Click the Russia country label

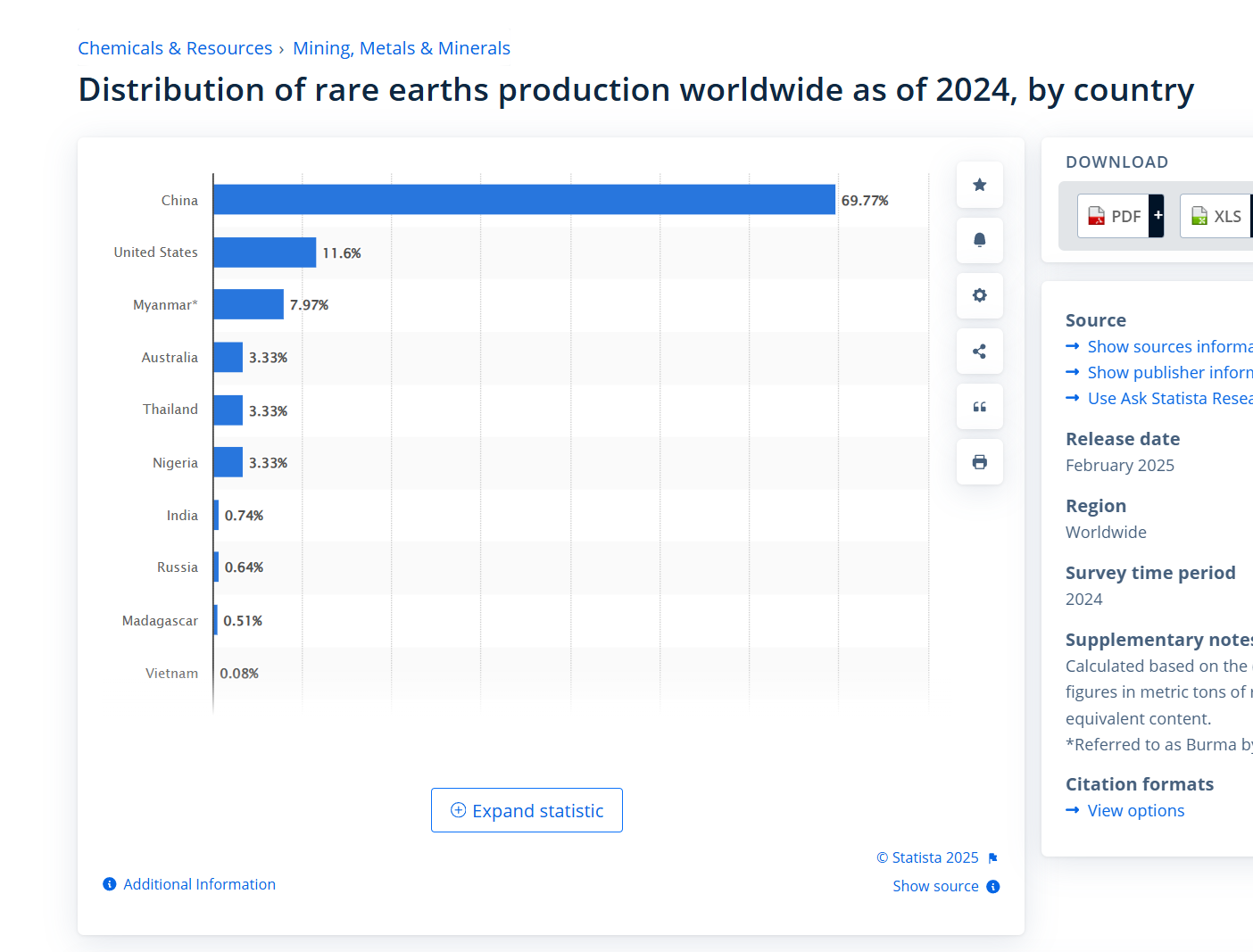(178, 567)
